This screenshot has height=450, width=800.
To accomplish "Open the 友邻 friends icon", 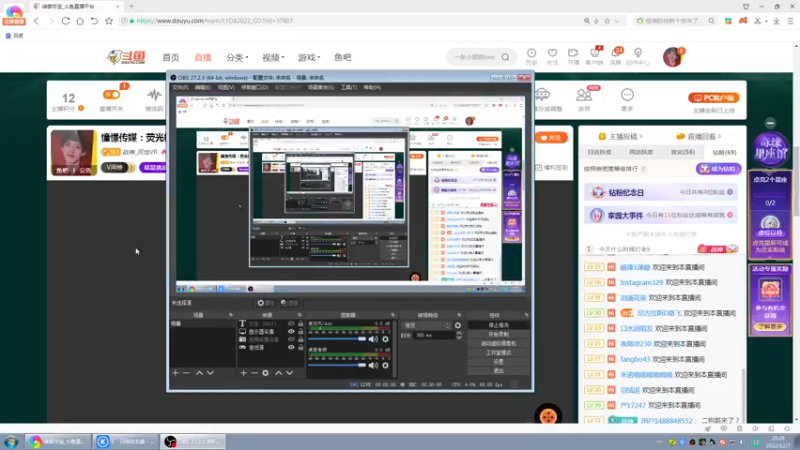I will (x=584, y=95).
